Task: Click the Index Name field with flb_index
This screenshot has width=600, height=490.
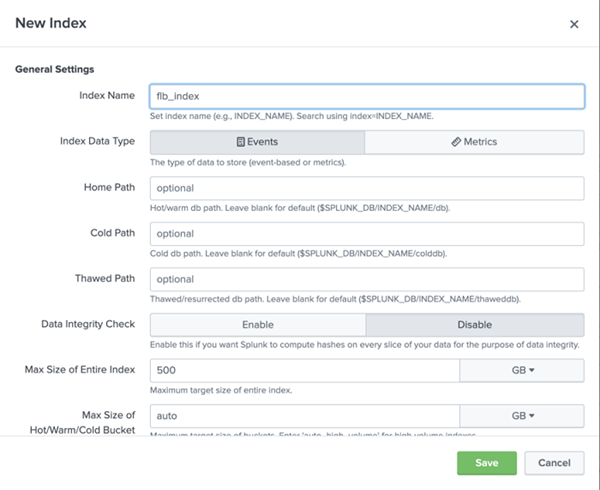Action: [367, 96]
